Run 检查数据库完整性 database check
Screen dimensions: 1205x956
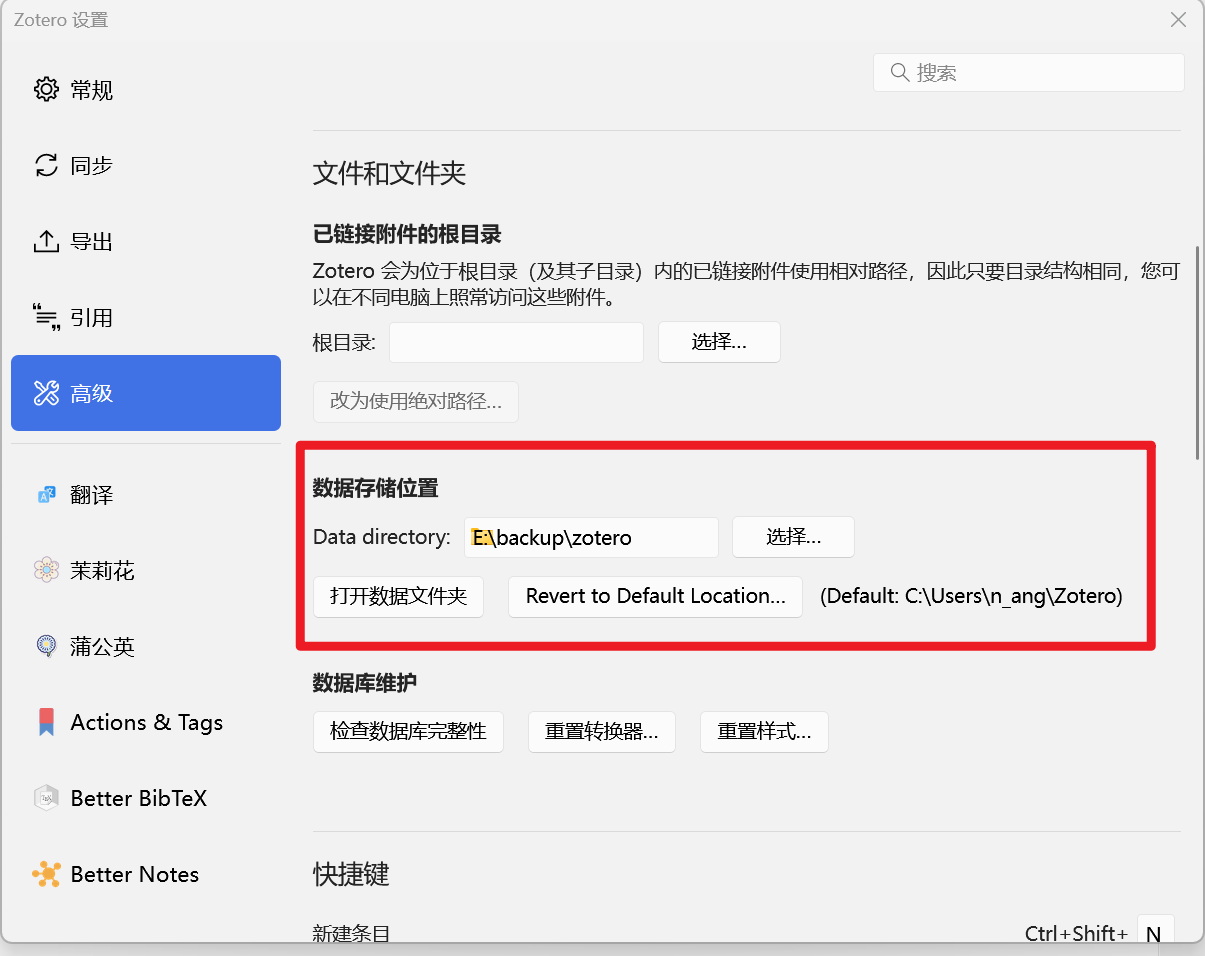tap(408, 732)
